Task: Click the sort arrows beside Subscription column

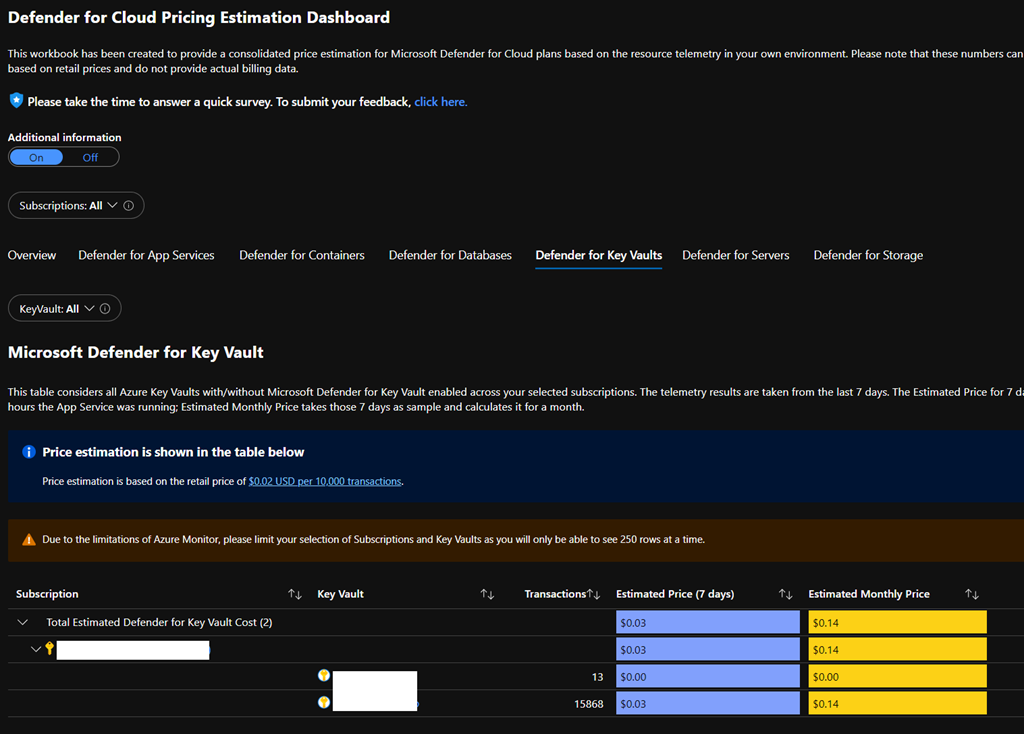Action: point(295,594)
